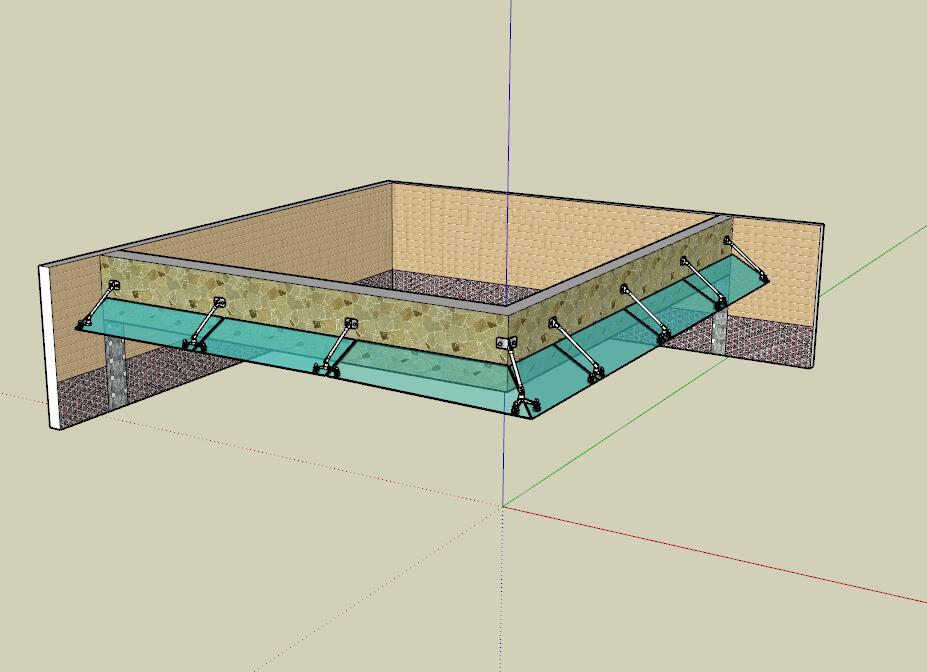Viewport: 927px width, 672px height.
Task: Click the blue vertical axis line
Action: click(x=510, y=100)
